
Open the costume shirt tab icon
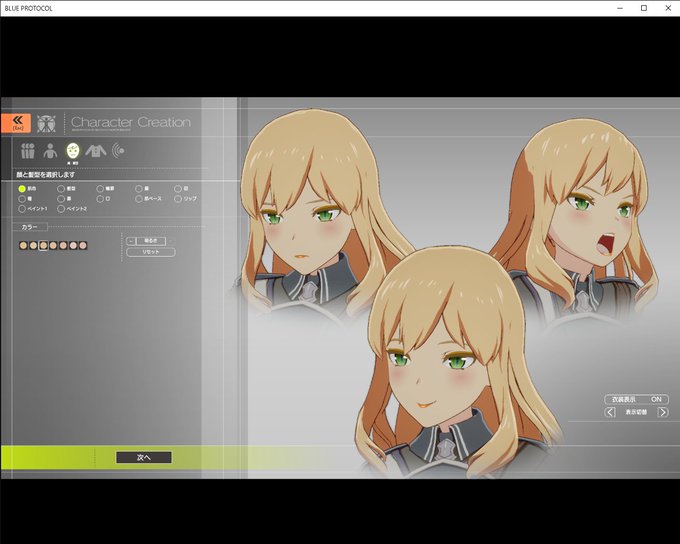[95, 151]
